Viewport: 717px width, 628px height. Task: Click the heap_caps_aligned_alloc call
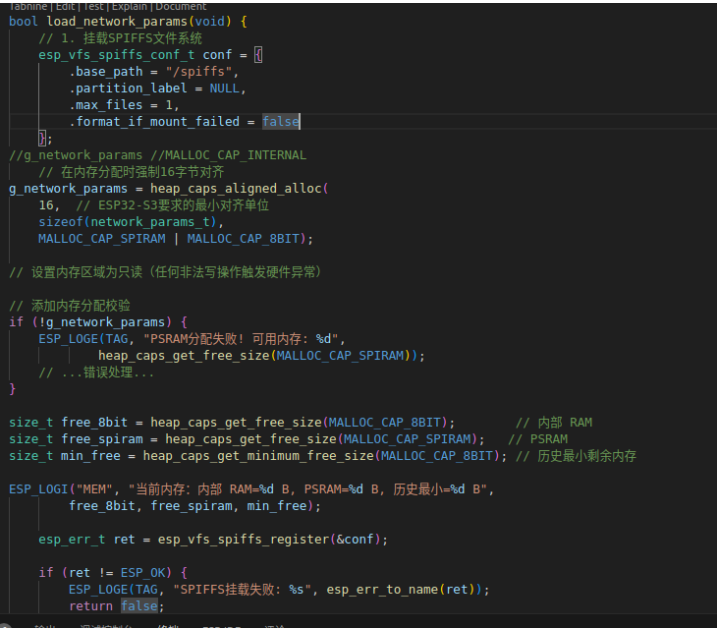(235, 188)
